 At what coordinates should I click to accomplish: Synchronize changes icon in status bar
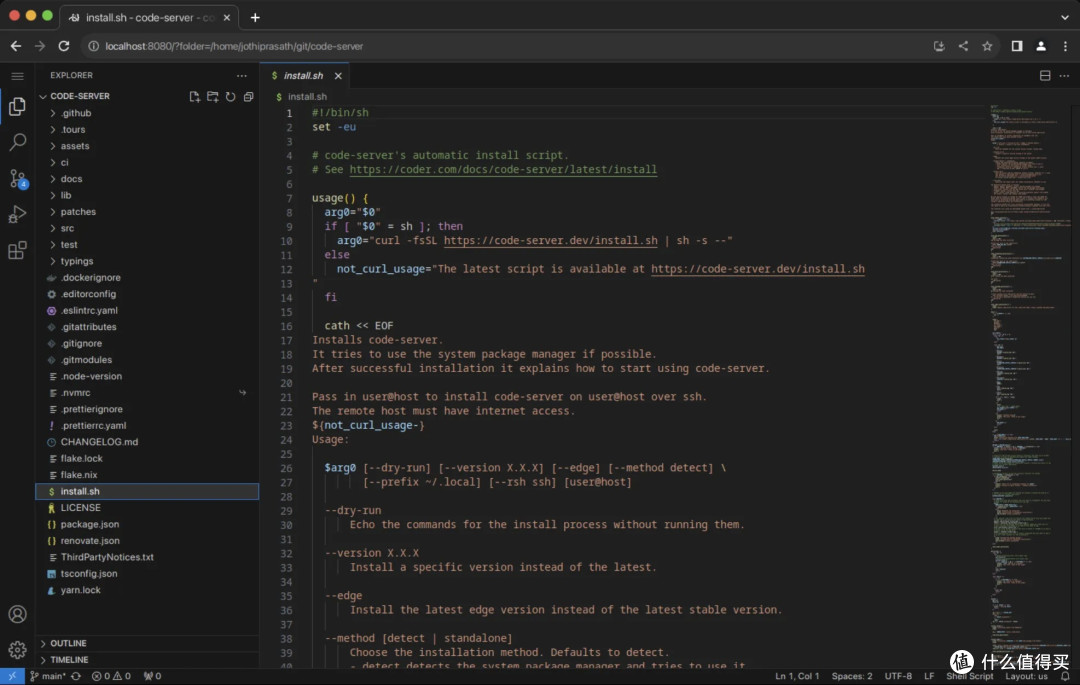(76, 676)
